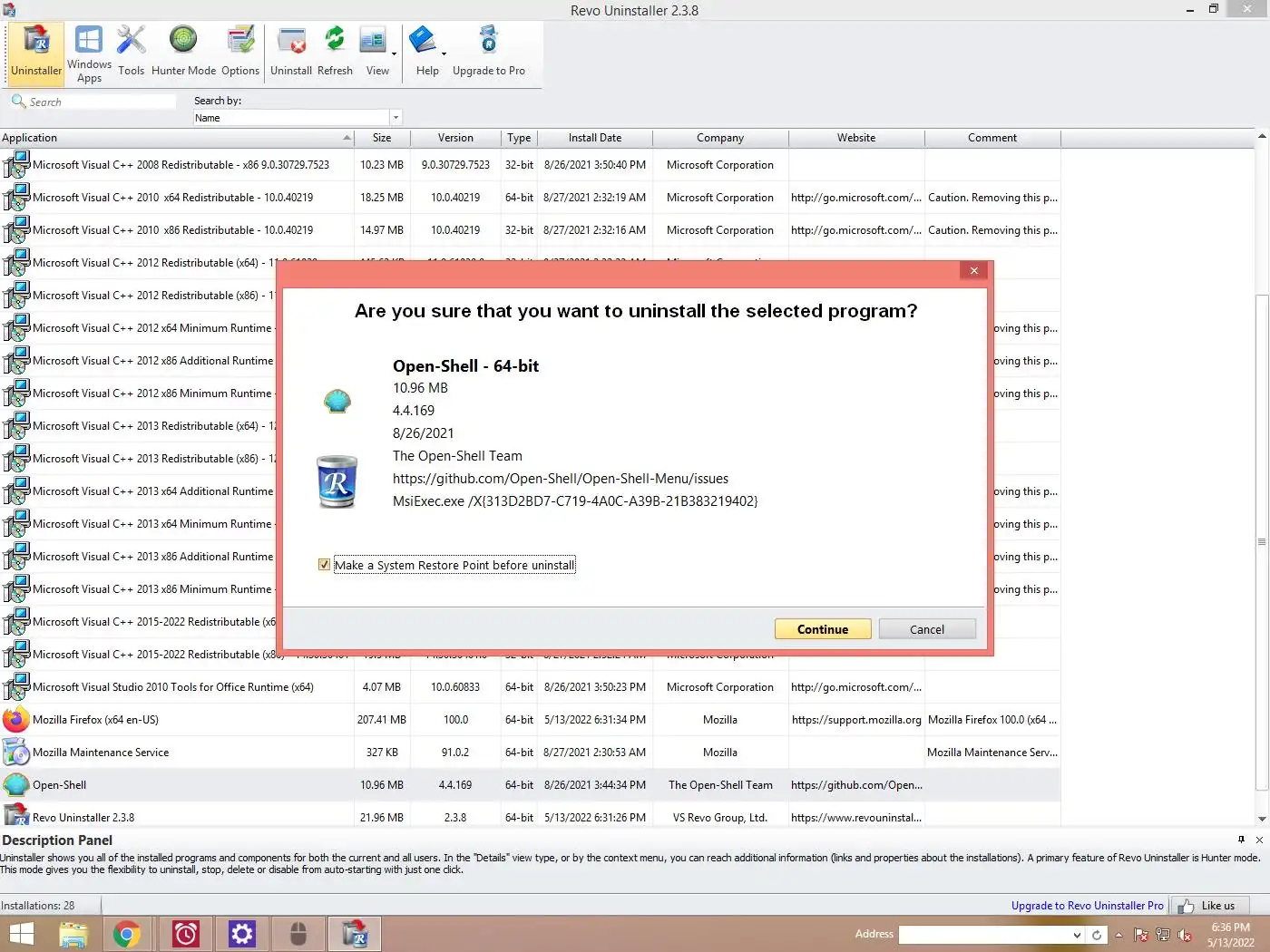1270x952 pixels.
Task: Click the vertical scrollbar of program list
Action: (1262, 541)
